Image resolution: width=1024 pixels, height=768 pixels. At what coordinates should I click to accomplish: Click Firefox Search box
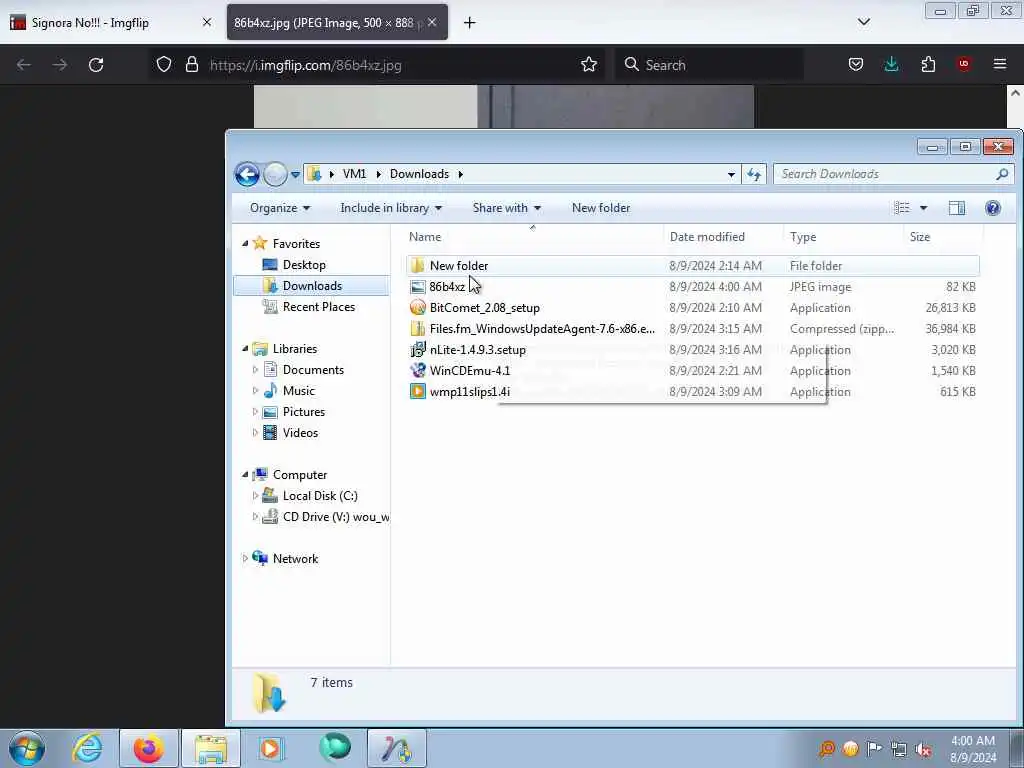[x=709, y=65]
